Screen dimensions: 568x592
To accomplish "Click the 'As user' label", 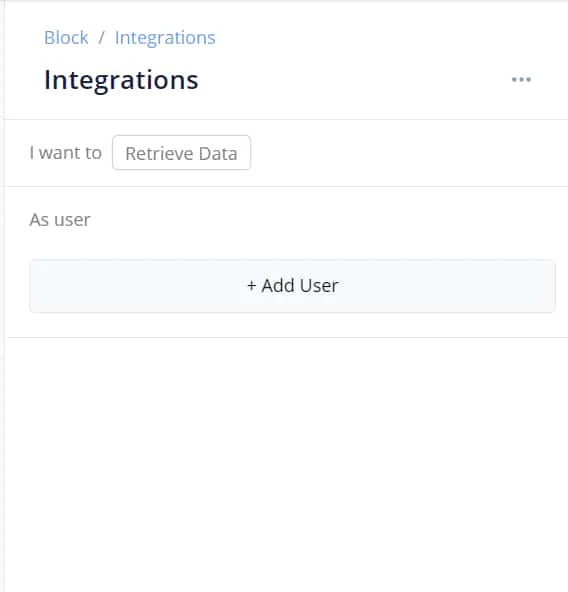I will click(60, 220).
